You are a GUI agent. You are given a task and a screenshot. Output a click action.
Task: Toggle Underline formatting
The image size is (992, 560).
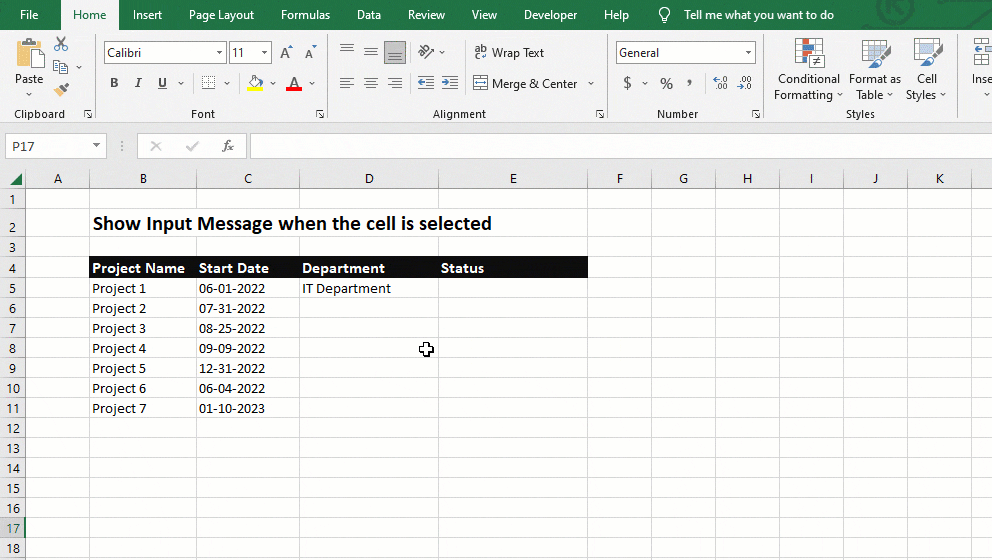[x=162, y=83]
